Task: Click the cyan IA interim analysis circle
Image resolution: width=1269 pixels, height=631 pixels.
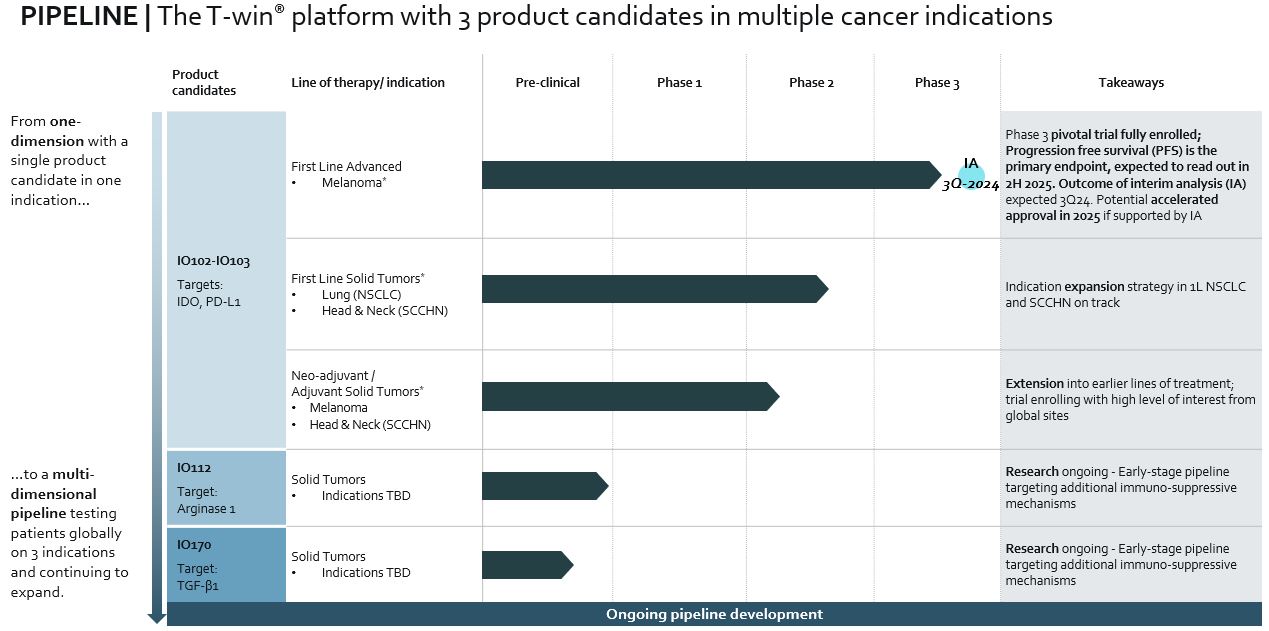Action: tap(971, 176)
